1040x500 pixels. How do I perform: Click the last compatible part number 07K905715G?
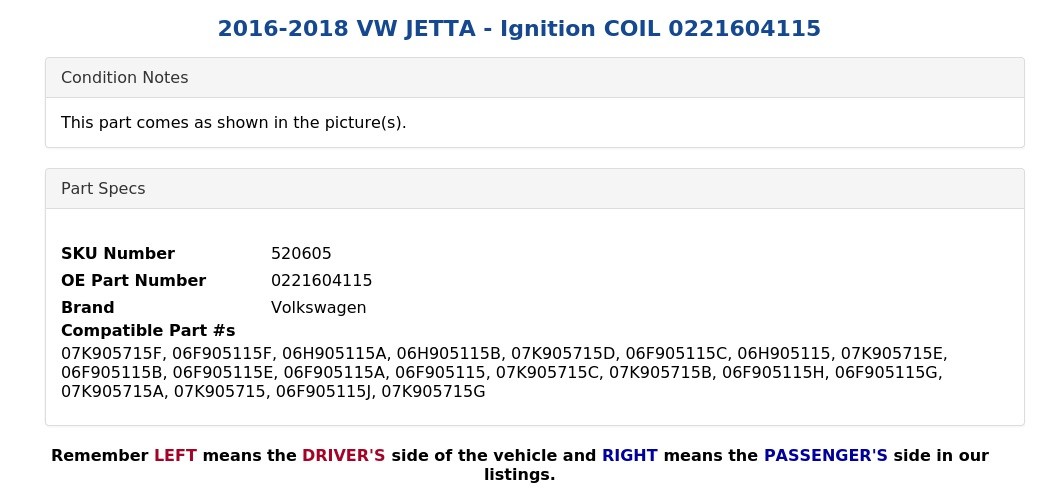433,392
